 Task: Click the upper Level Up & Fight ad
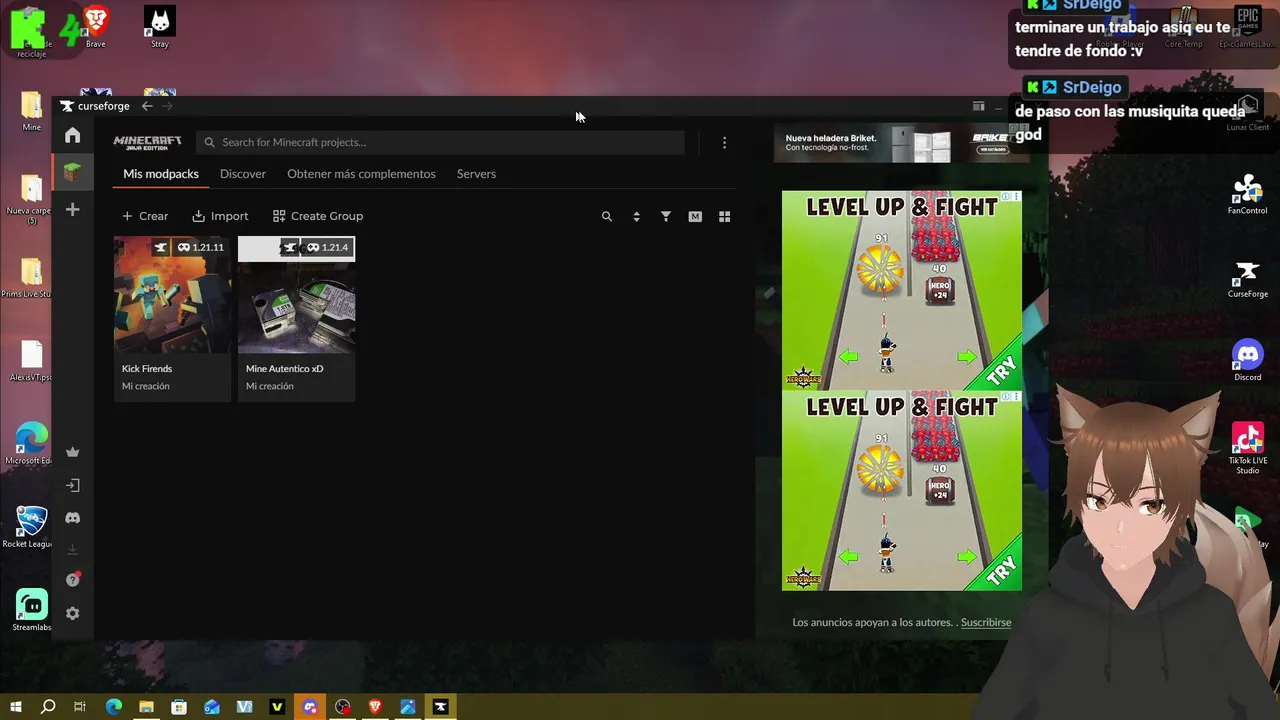(x=902, y=290)
